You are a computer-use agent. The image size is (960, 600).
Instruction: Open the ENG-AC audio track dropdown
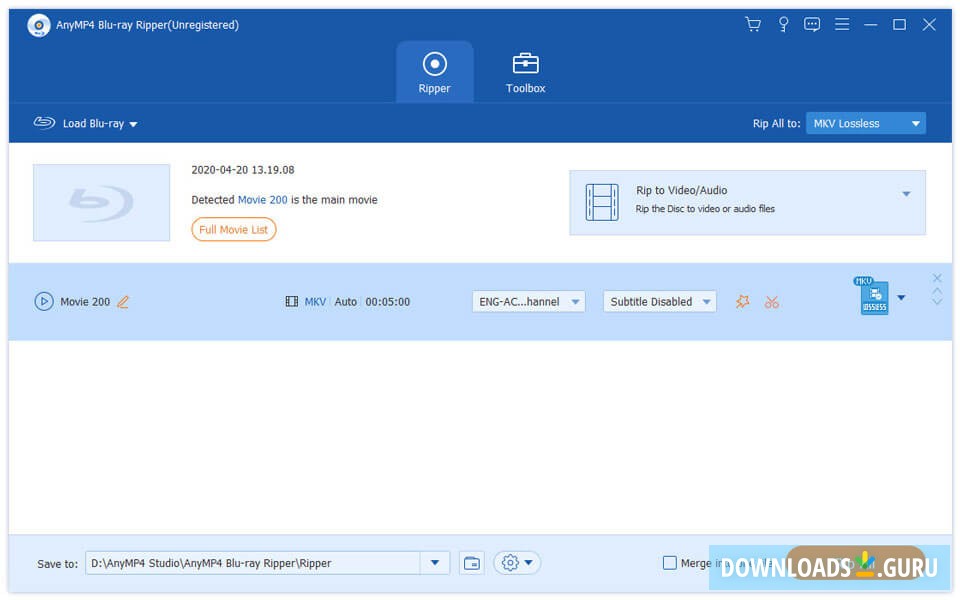[528, 301]
